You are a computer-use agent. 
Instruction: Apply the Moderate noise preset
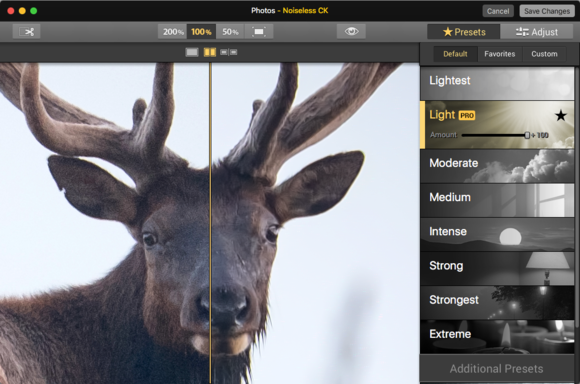click(x=497, y=166)
